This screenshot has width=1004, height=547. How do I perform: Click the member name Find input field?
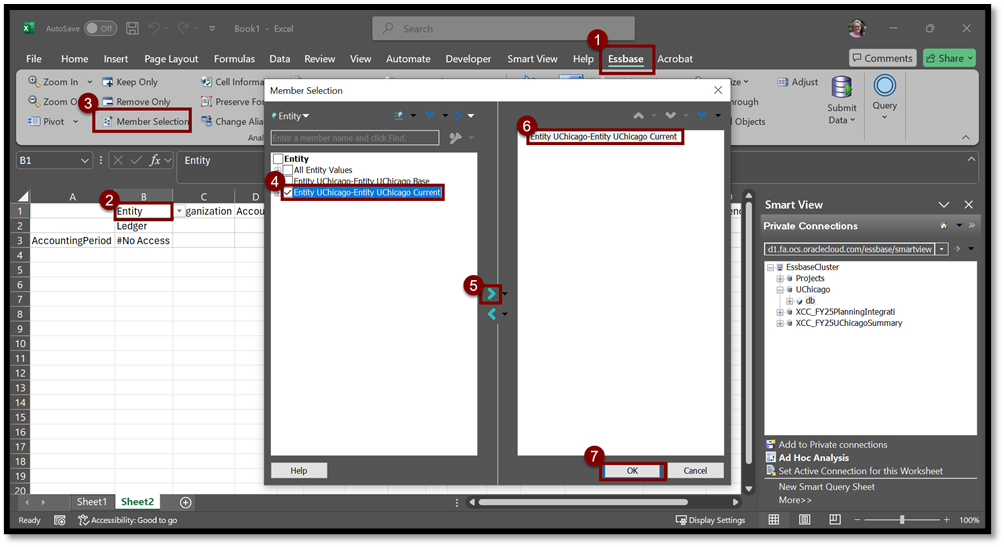(x=355, y=138)
